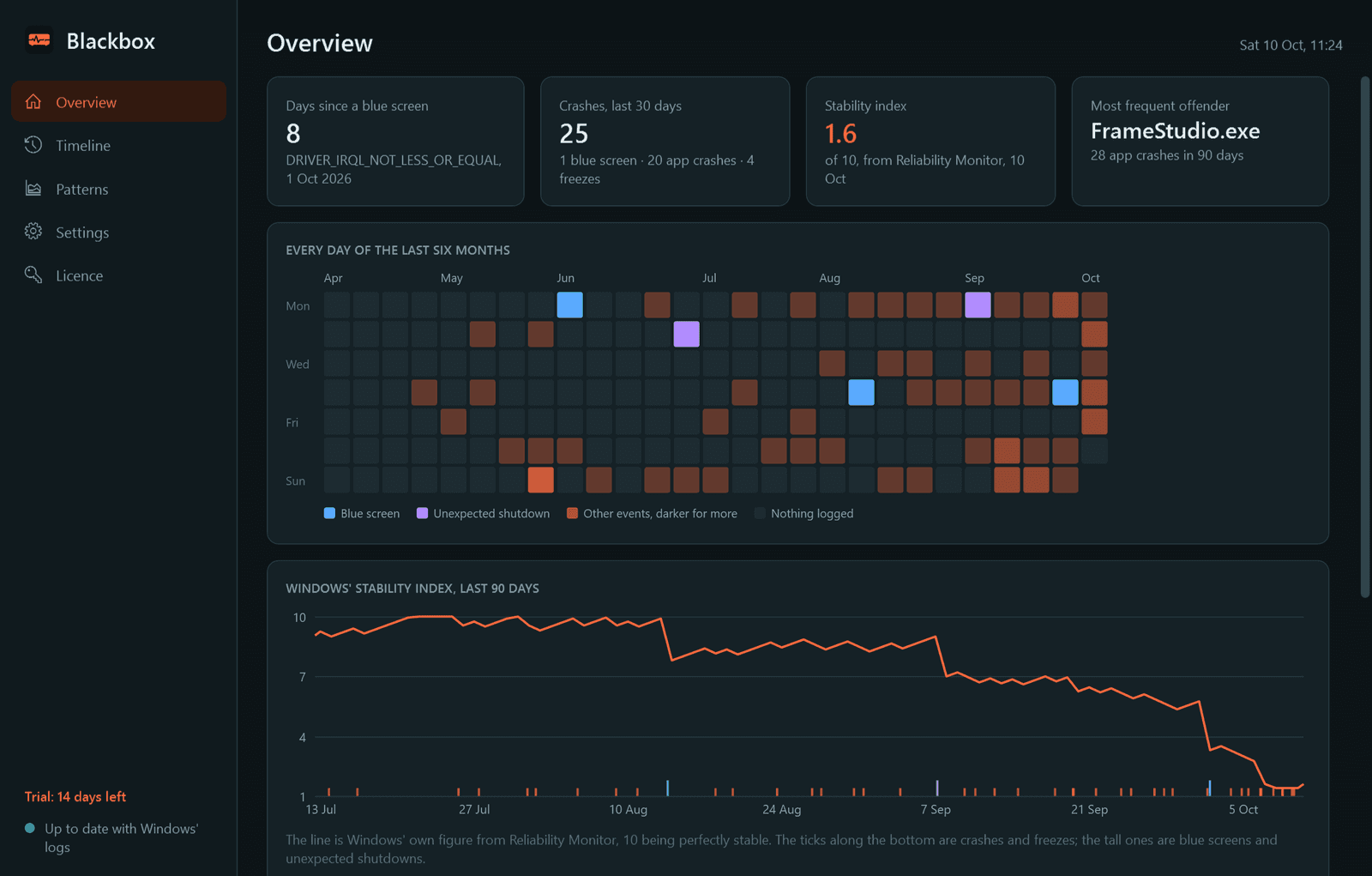The image size is (1372, 876).
Task: Click the Timeline clock icon
Action: [x=33, y=145]
